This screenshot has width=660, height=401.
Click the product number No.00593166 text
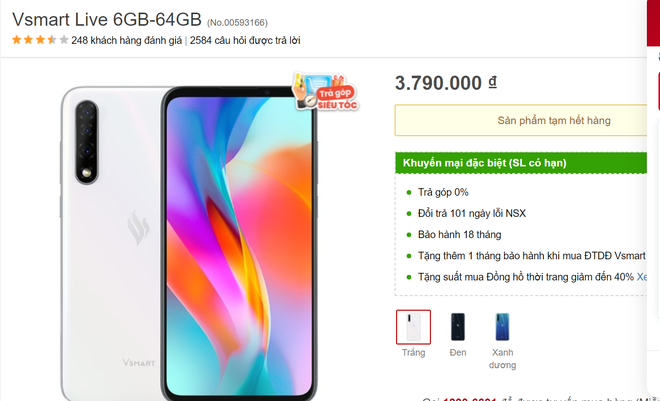[x=237, y=23]
